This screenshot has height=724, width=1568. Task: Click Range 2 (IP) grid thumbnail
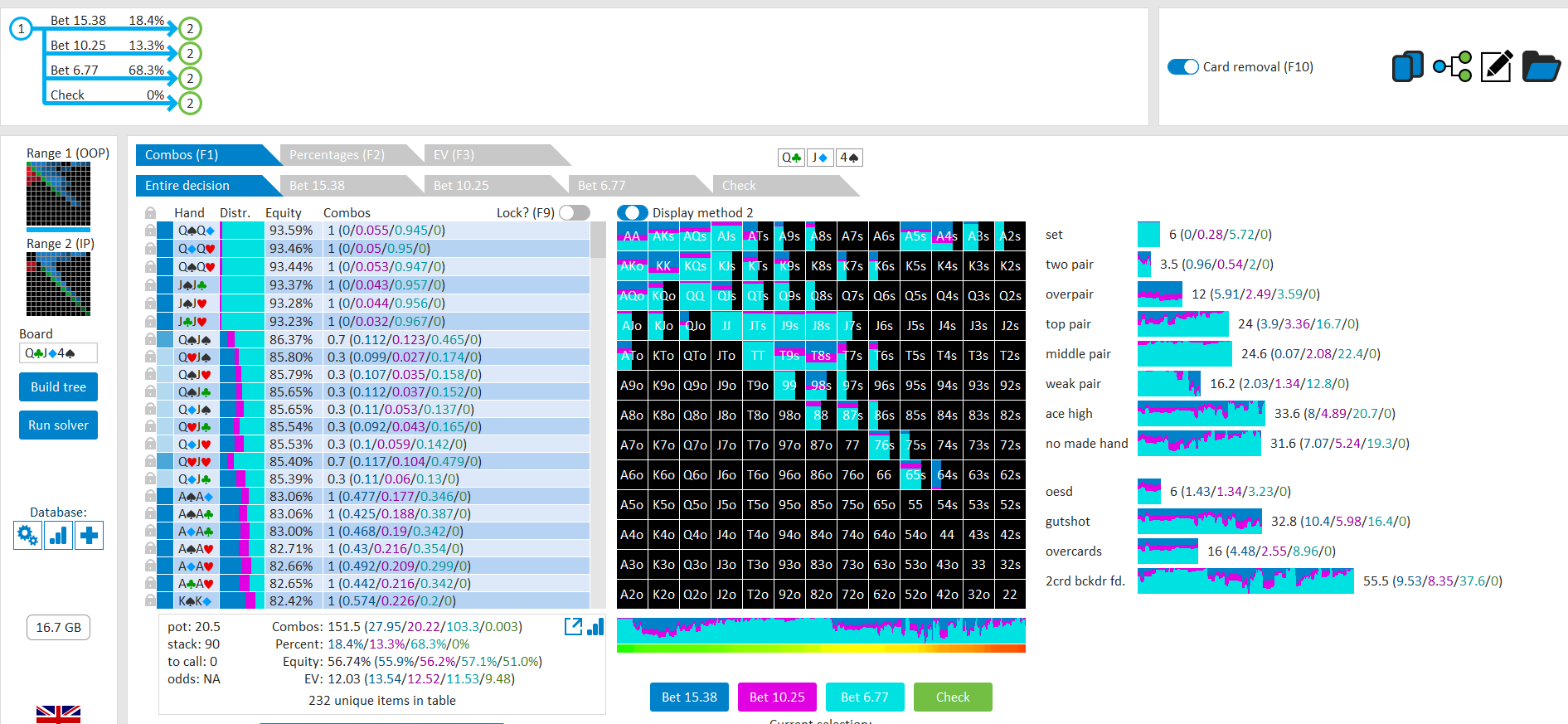click(58, 284)
